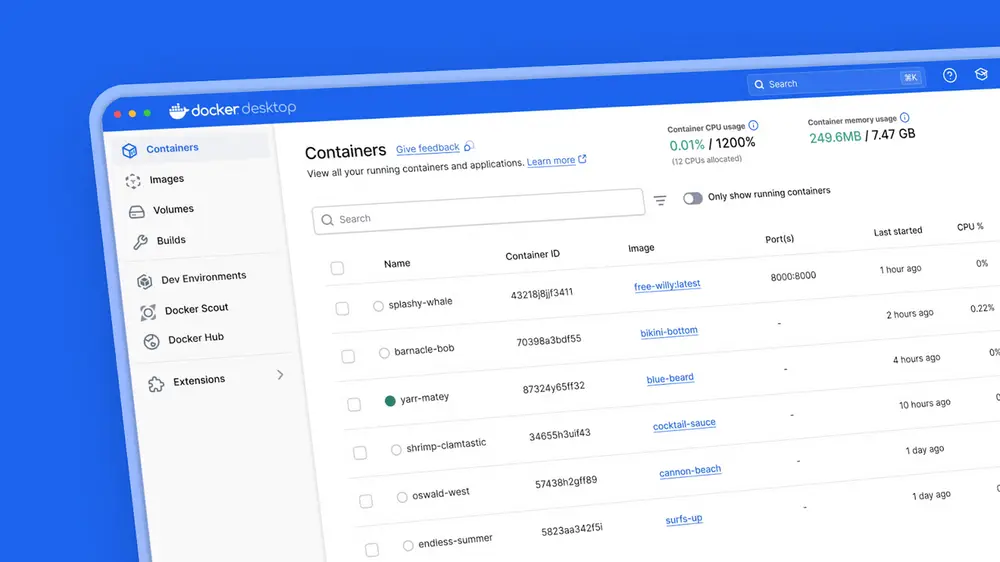This screenshot has width=1000, height=562.
Task: Open the help question mark icon
Action: coord(950,76)
